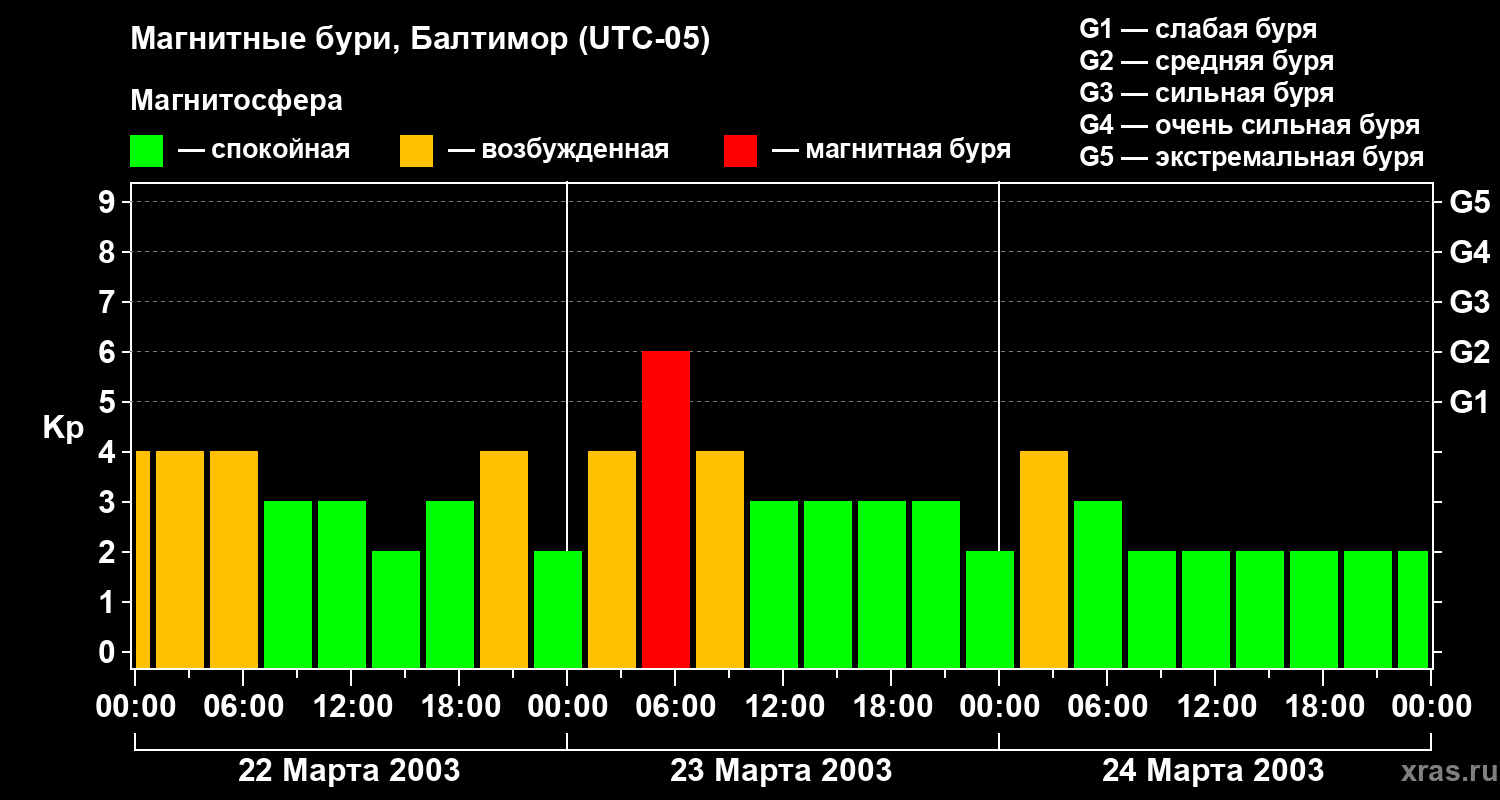This screenshot has height=800, width=1500.
Task: Click the 18:00 tick label under 24 Марта
Action: point(1323,707)
